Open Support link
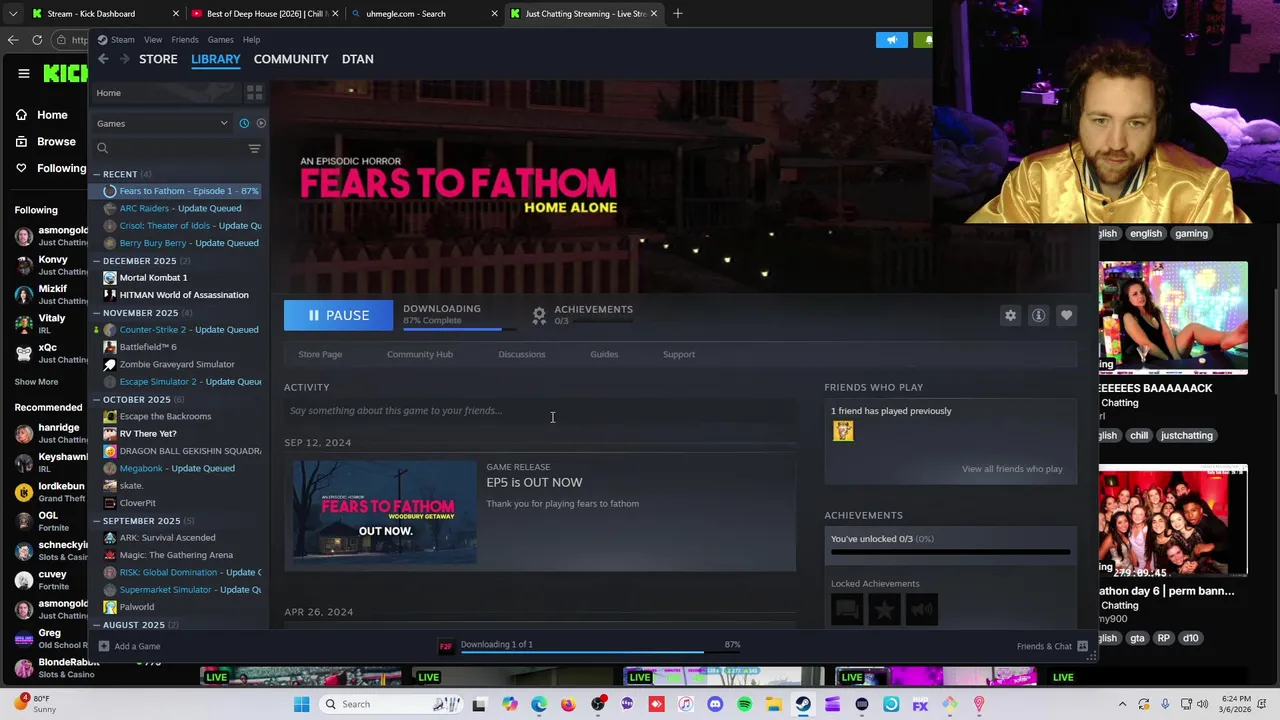 [679, 354]
